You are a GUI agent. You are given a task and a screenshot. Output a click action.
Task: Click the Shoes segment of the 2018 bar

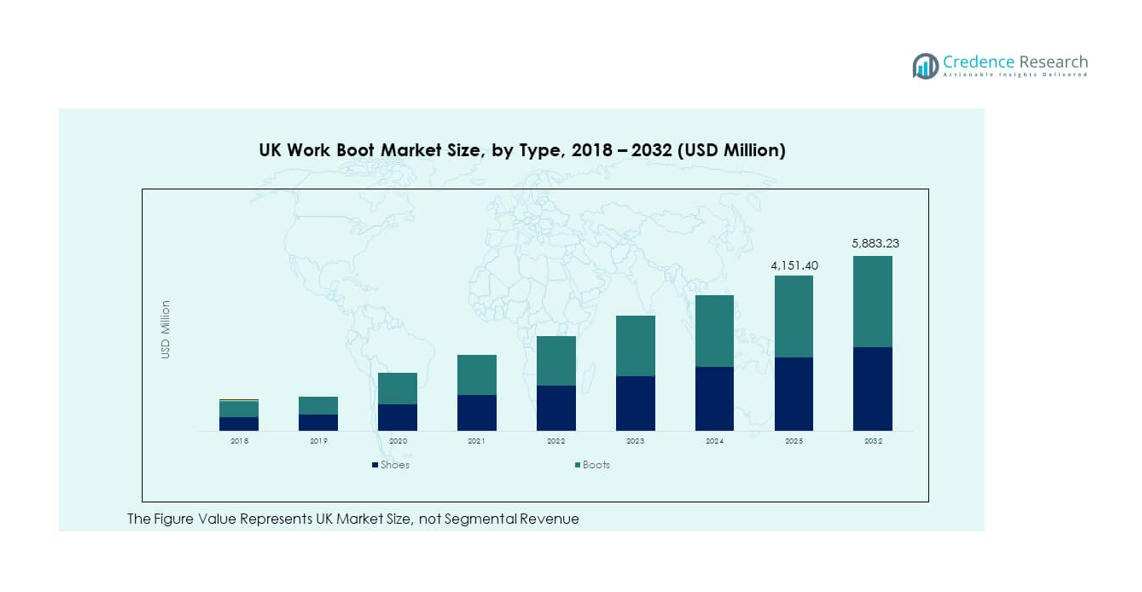point(239,424)
